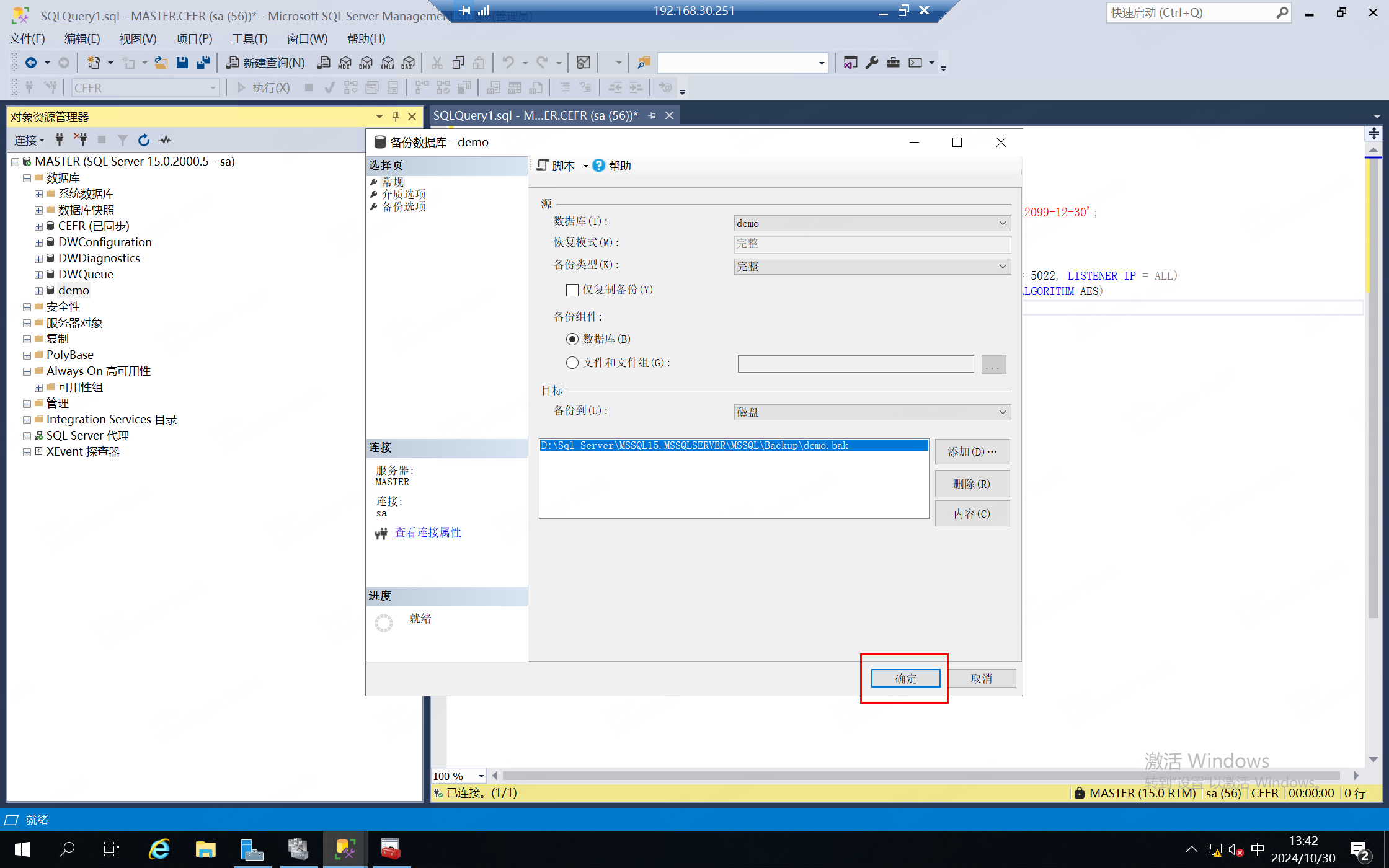
Task: Click the Save All toolbar icon
Action: pos(203,63)
